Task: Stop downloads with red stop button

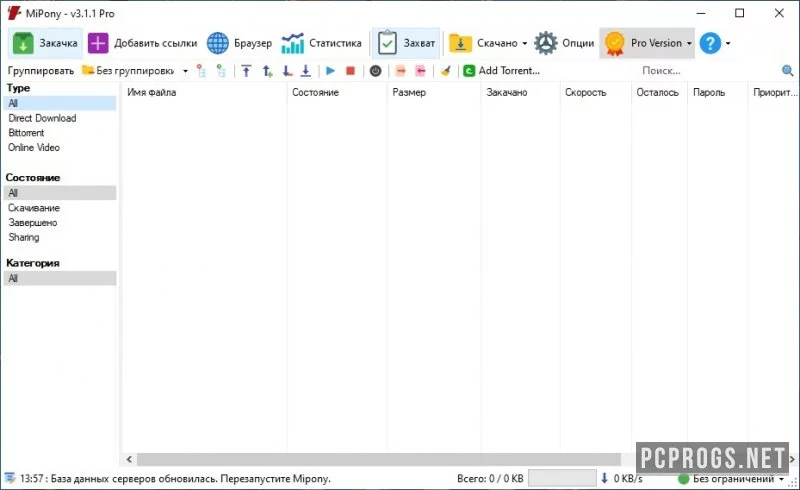Action: pos(350,71)
